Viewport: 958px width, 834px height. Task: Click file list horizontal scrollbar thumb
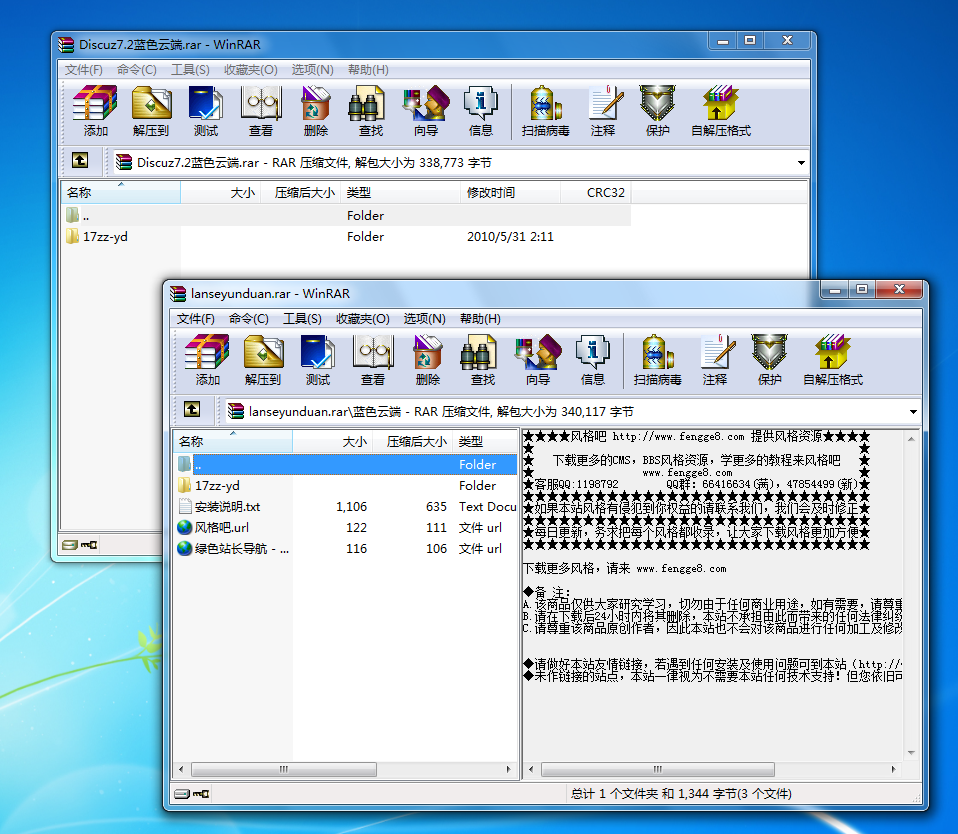point(283,769)
